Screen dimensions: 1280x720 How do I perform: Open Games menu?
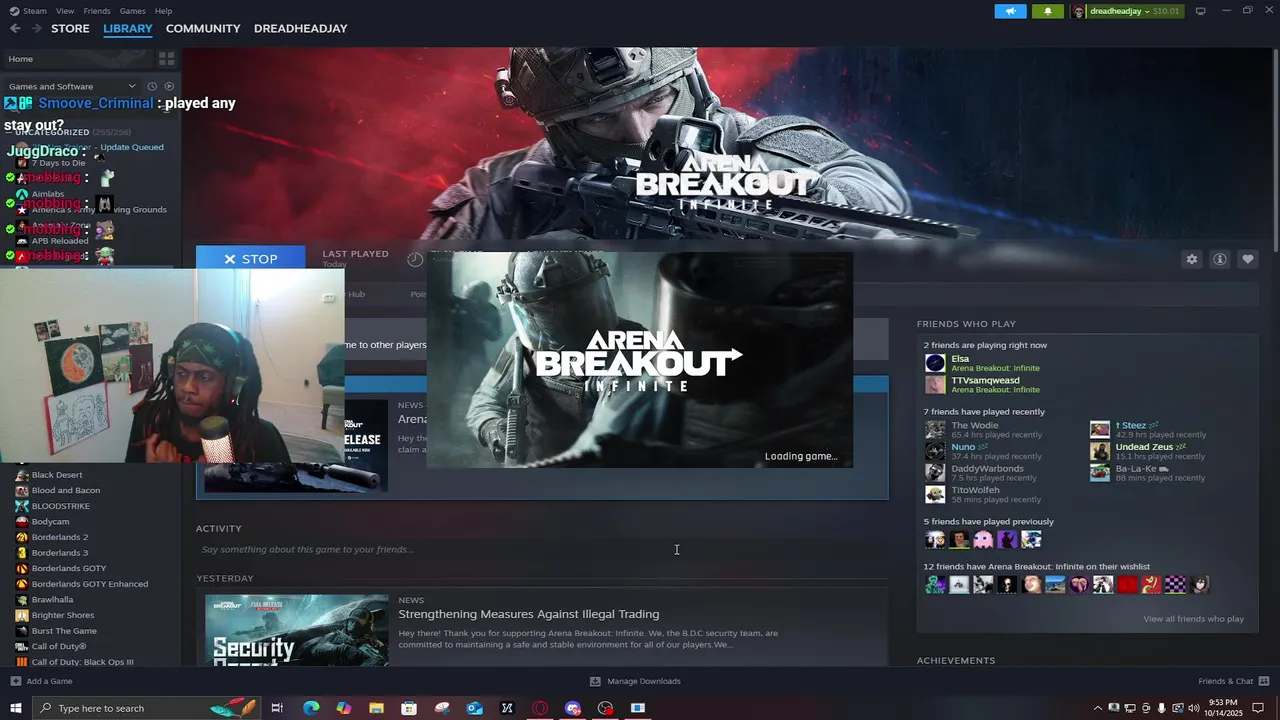(133, 11)
